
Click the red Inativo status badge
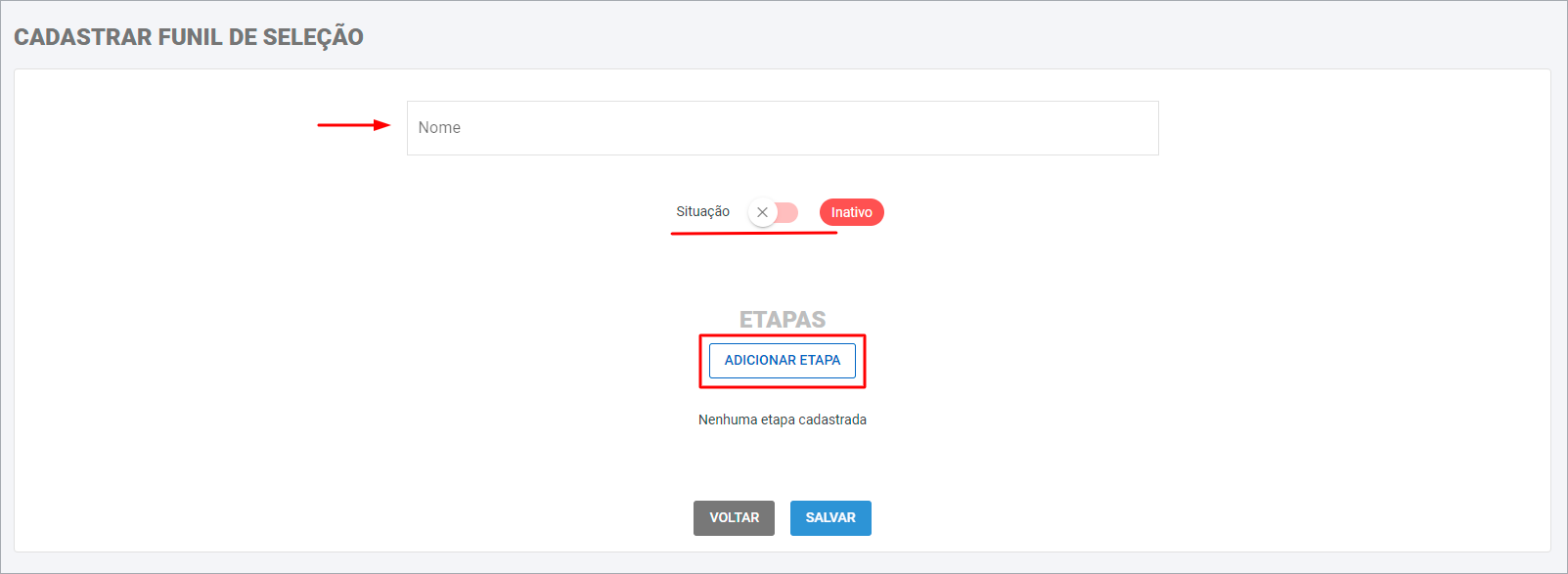click(x=851, y=212)
